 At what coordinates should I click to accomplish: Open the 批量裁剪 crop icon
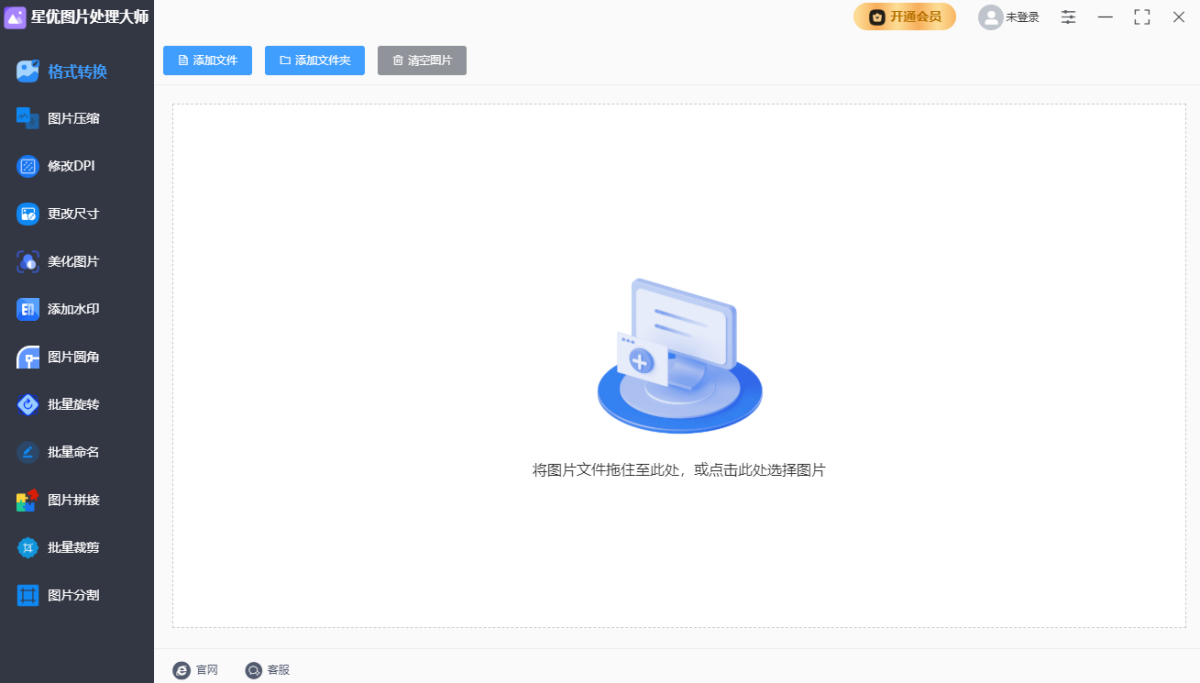click(x=28, y=547)
